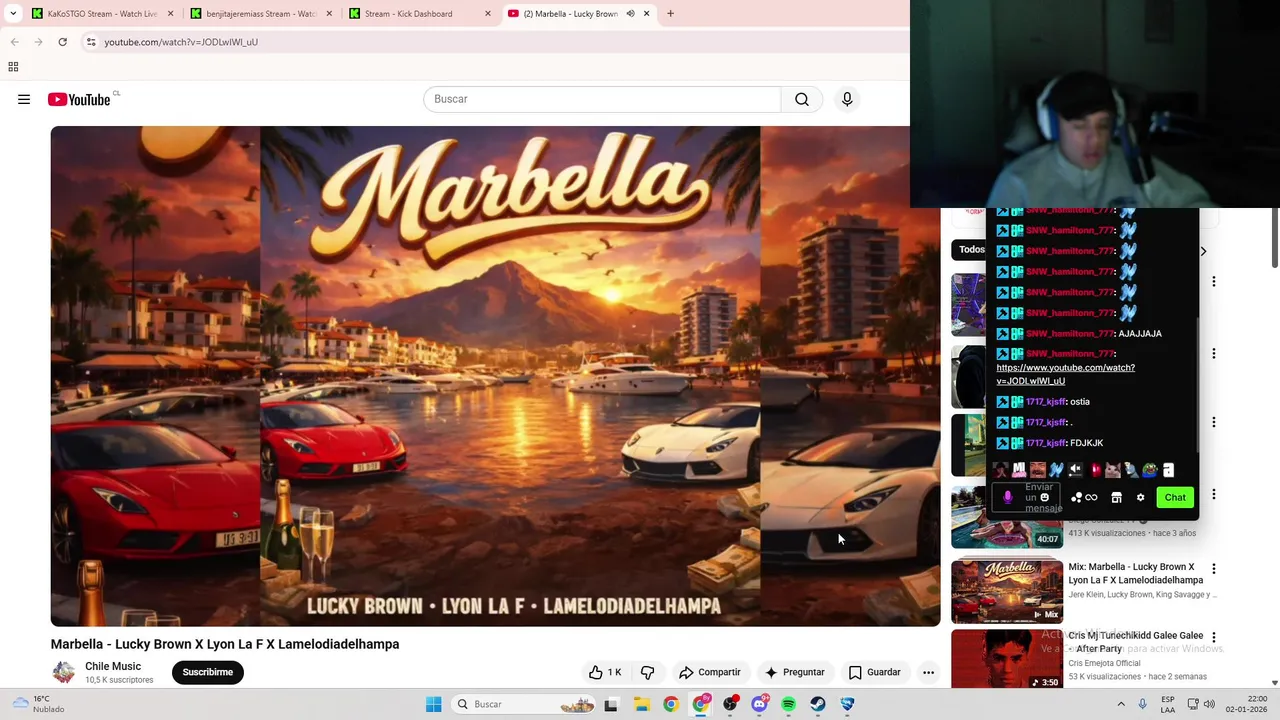Viewport: 1280px width, 720px height.
Task: Show hidden system tray icons
Action: (1120, 704)
